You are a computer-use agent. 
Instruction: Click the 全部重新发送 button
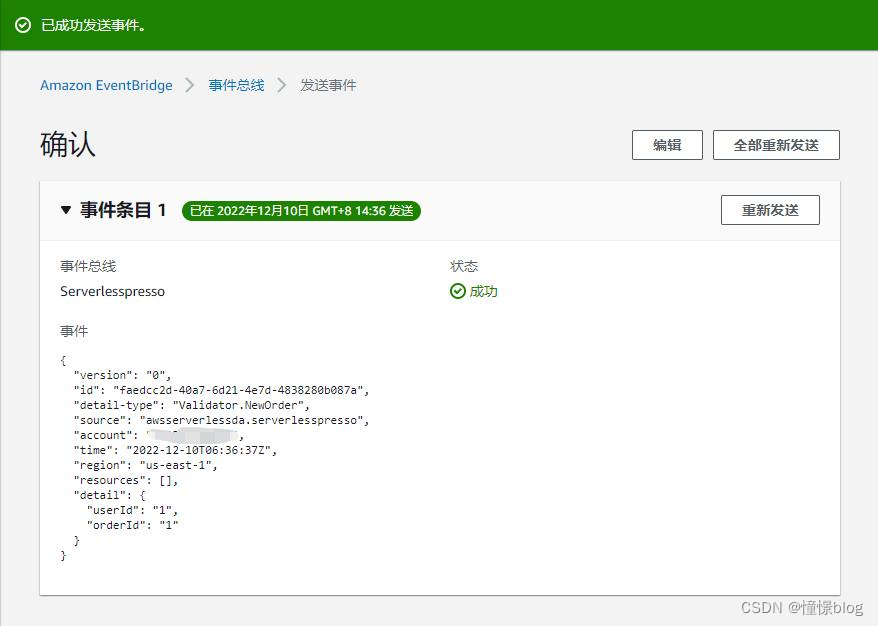tap(776, 145)
